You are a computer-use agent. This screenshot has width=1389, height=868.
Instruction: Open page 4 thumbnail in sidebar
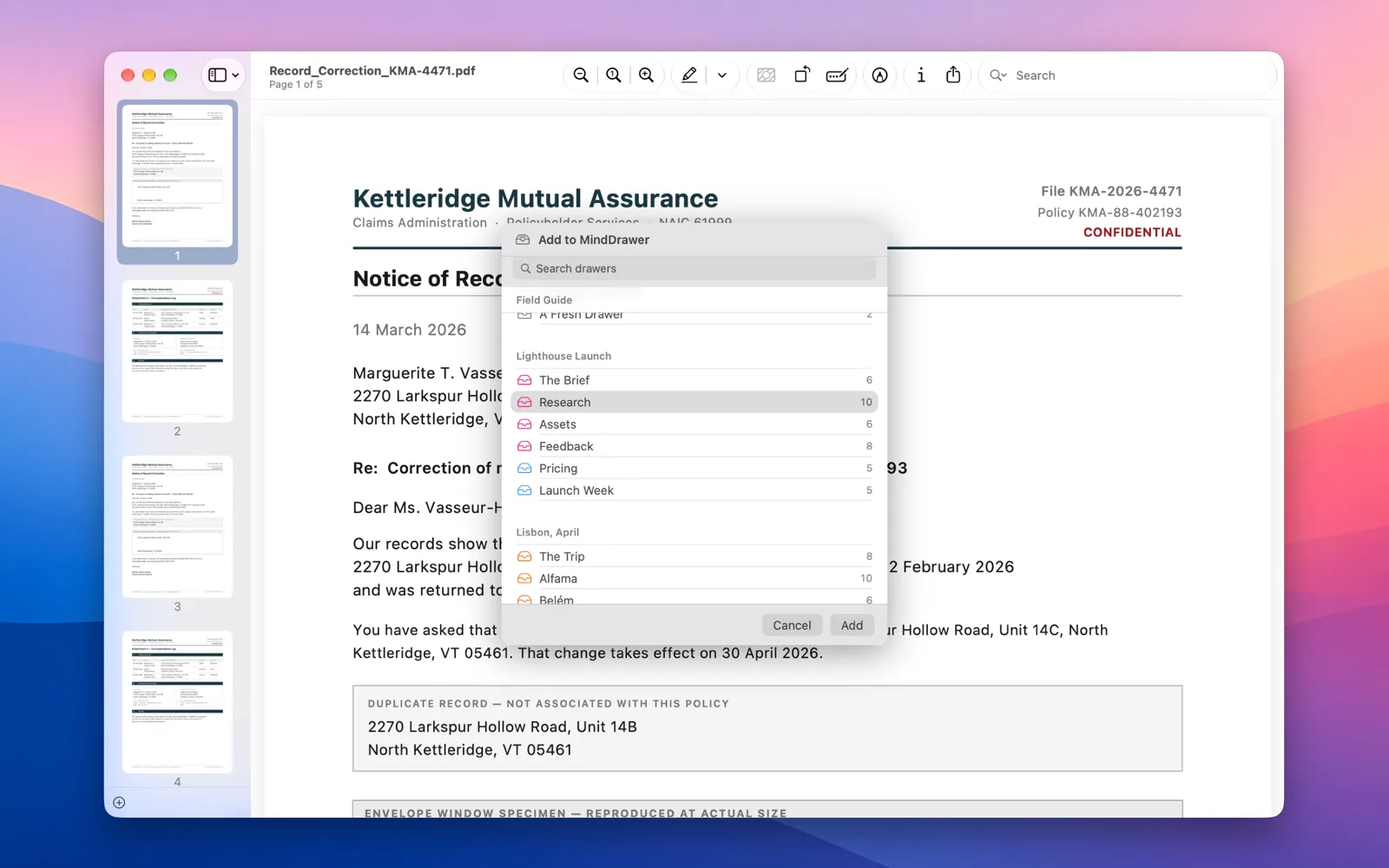pos(177,702)
